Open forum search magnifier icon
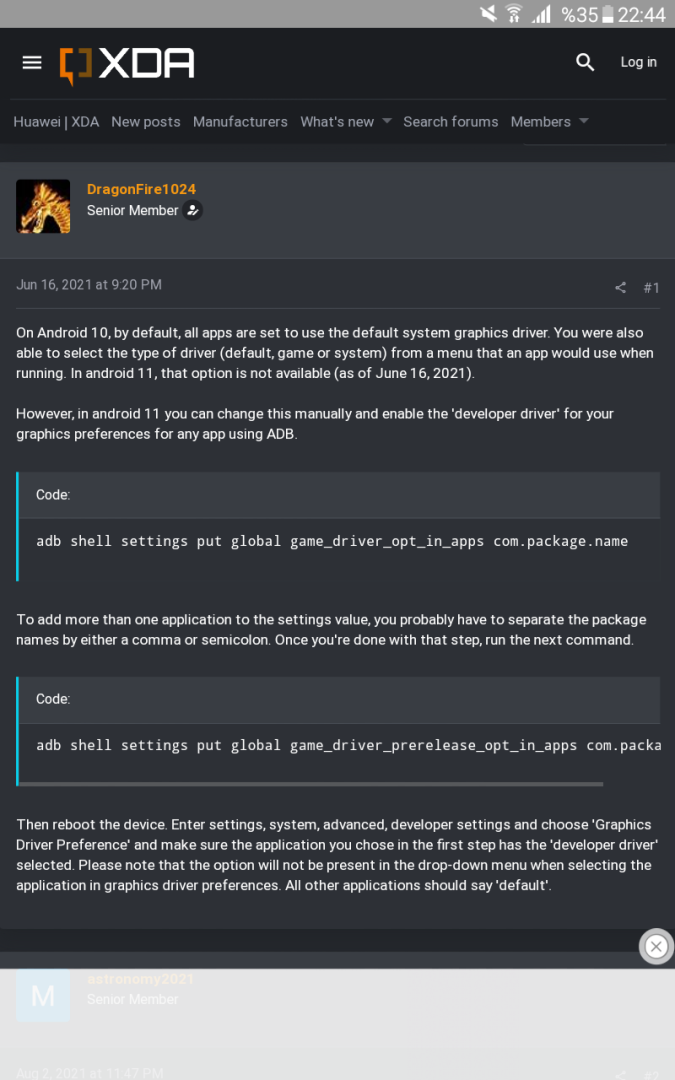This screenshot has height=1080, width=675. click(585, 62)
